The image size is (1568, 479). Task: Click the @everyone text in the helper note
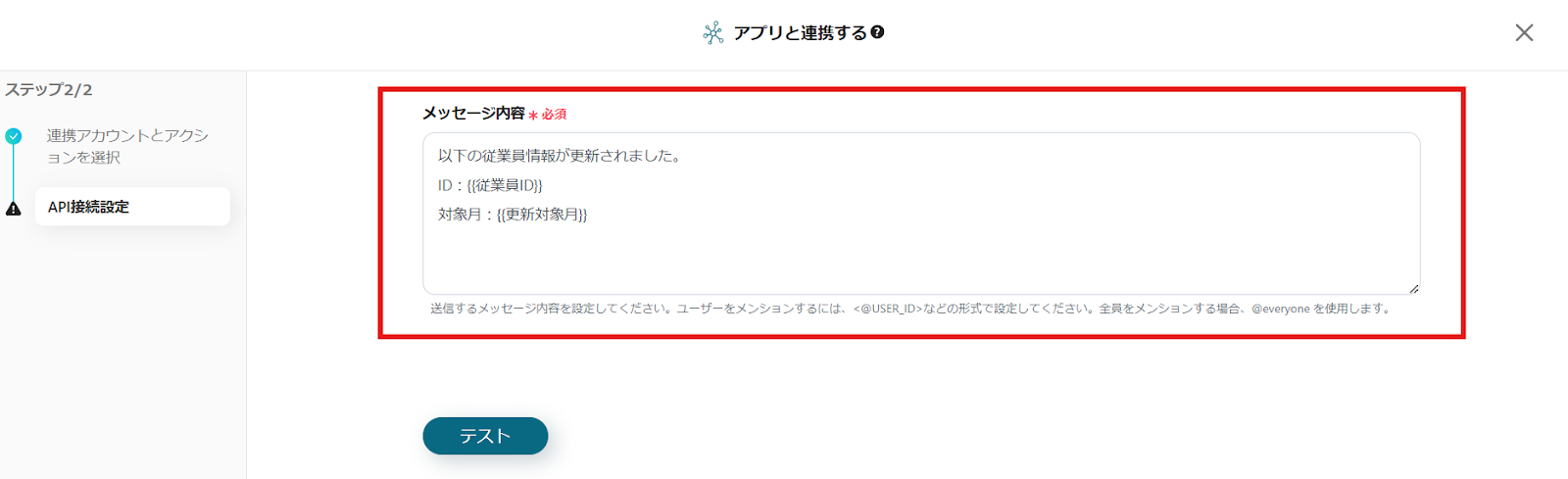[1281, 309]
